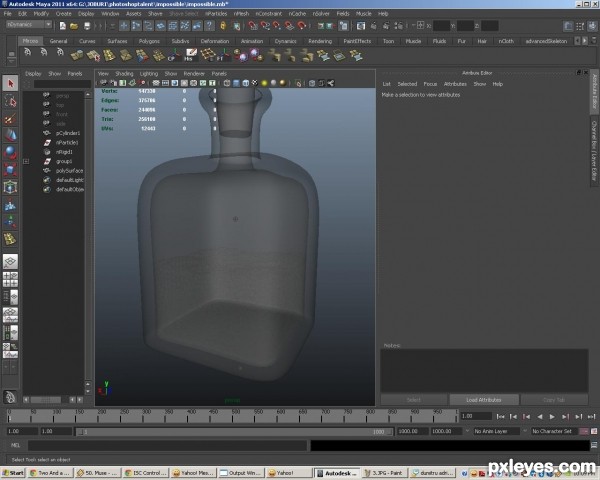Open shelf options menu arrow at far right
Image resolution: width=600 pixels, height=480 pixels.
(594, 40)
